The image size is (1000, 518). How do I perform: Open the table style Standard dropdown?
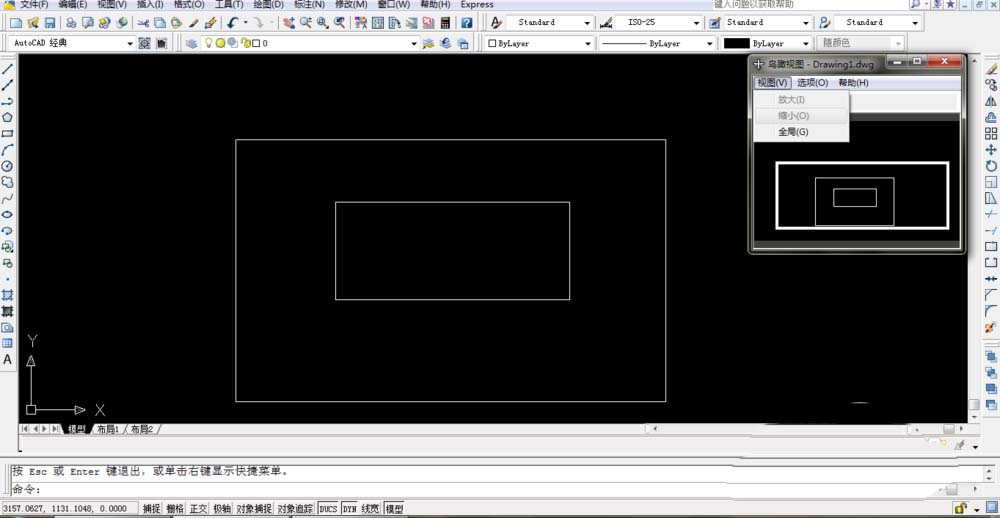click(x=807, y=22)
